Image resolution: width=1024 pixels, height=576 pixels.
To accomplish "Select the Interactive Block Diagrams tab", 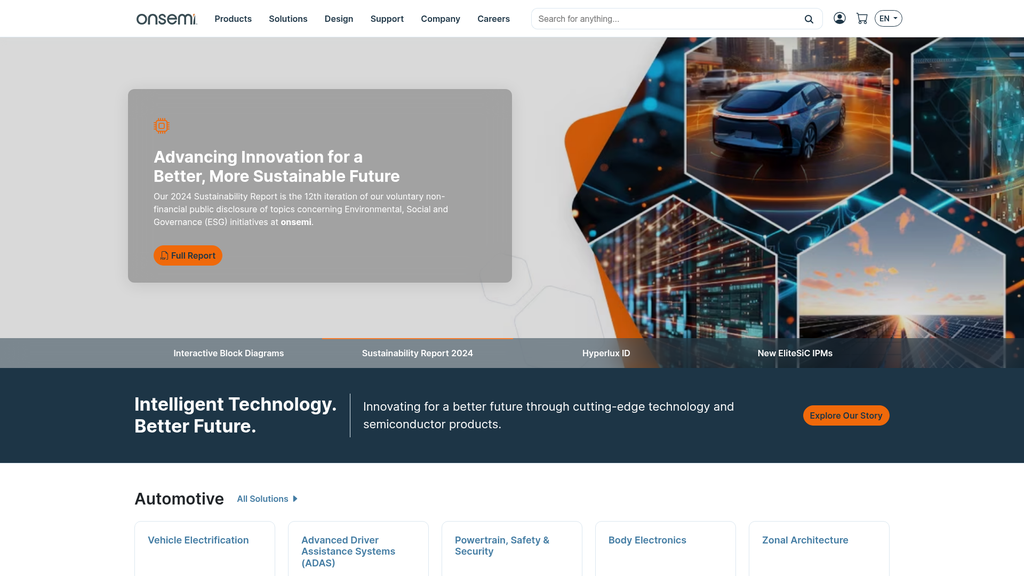I will [x=229, y=353].
